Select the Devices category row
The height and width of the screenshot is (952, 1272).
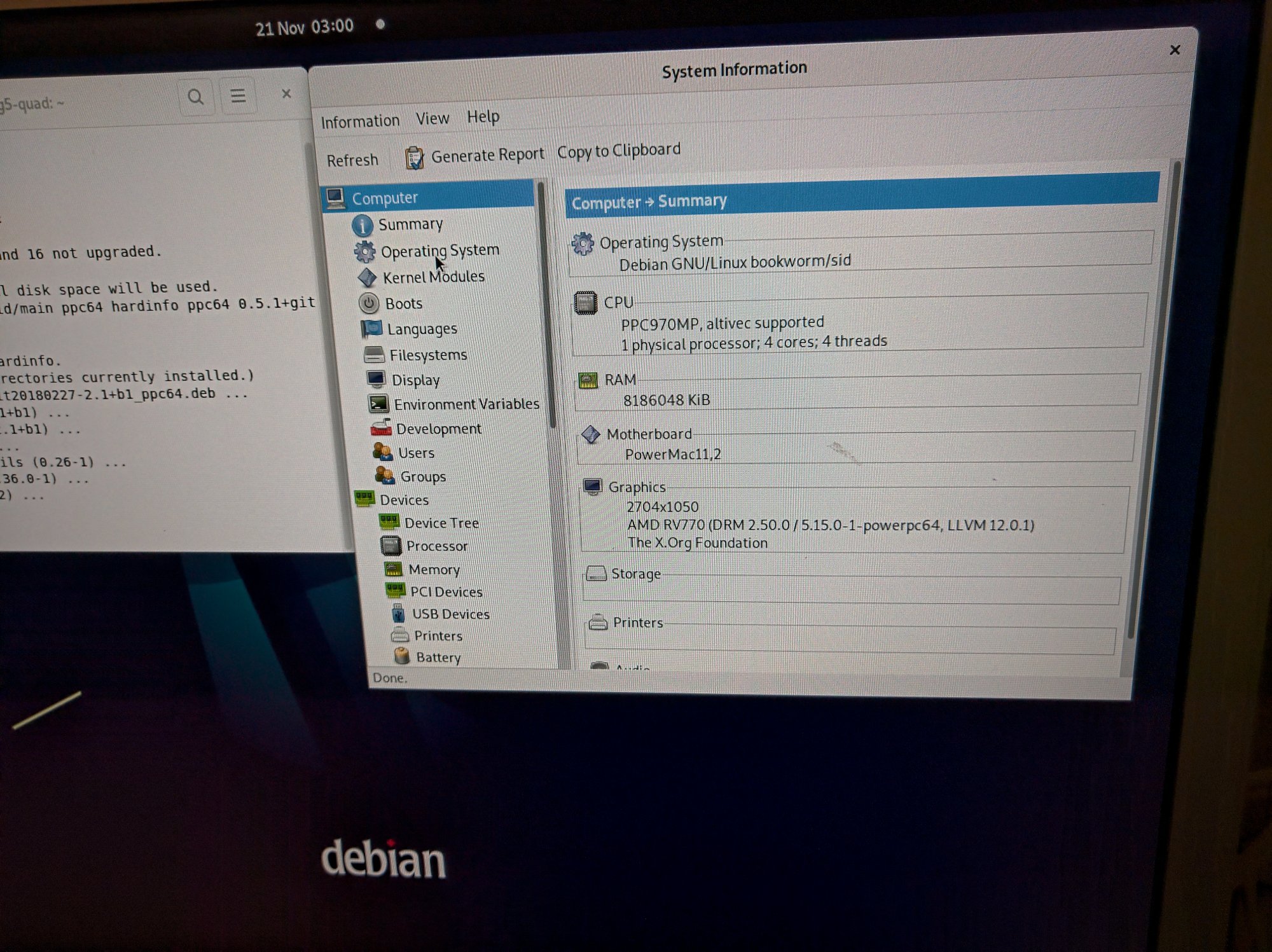pyautogui.click(x=404, y=500)
